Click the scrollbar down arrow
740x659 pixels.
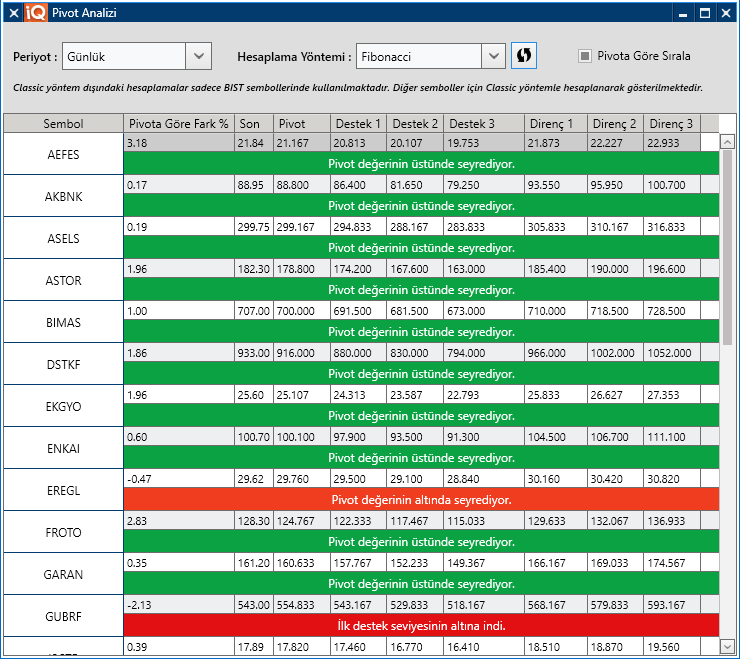click(x=727, y=645)
